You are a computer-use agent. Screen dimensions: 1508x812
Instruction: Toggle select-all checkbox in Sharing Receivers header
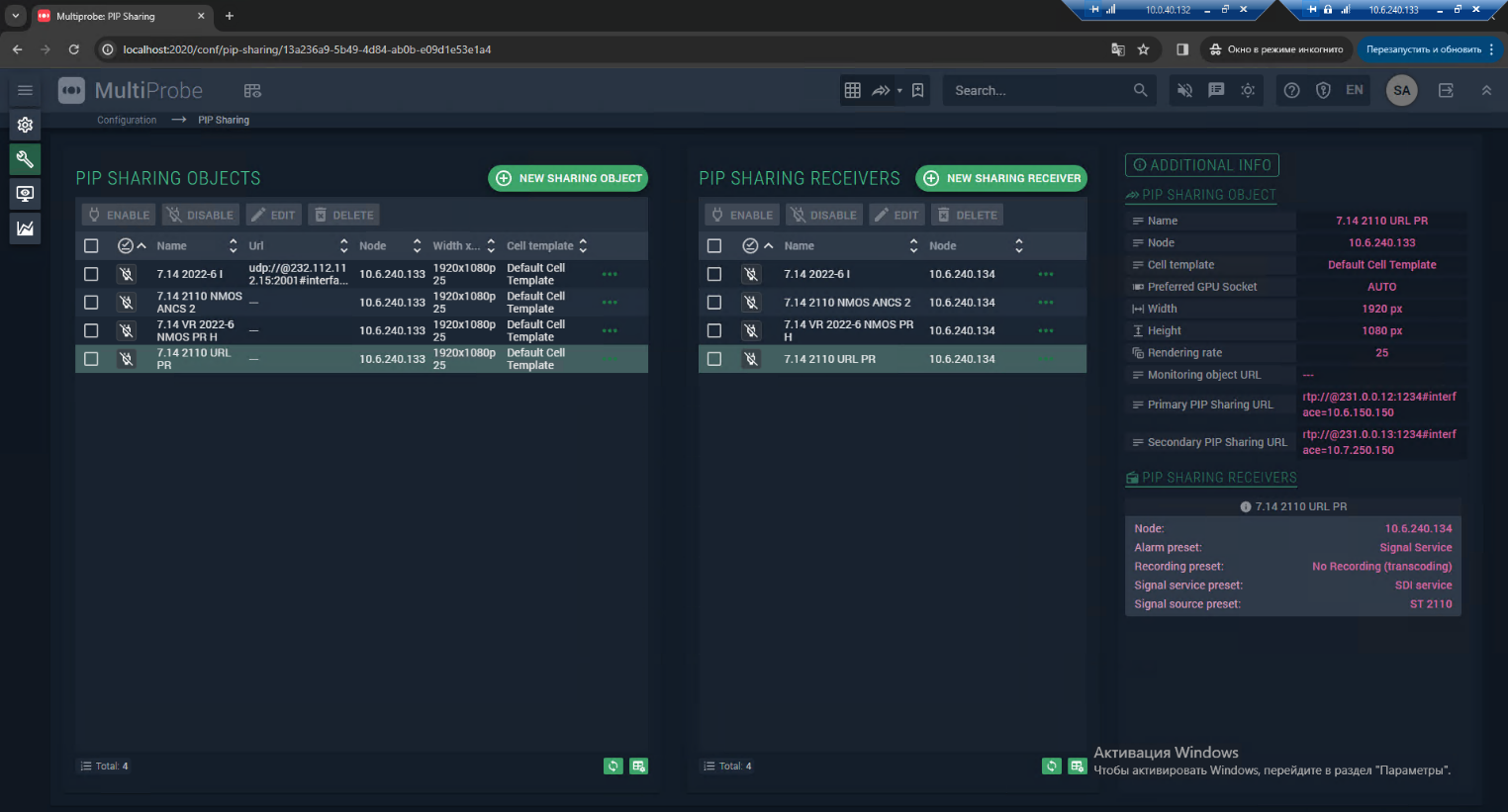(x=714, y=246)
